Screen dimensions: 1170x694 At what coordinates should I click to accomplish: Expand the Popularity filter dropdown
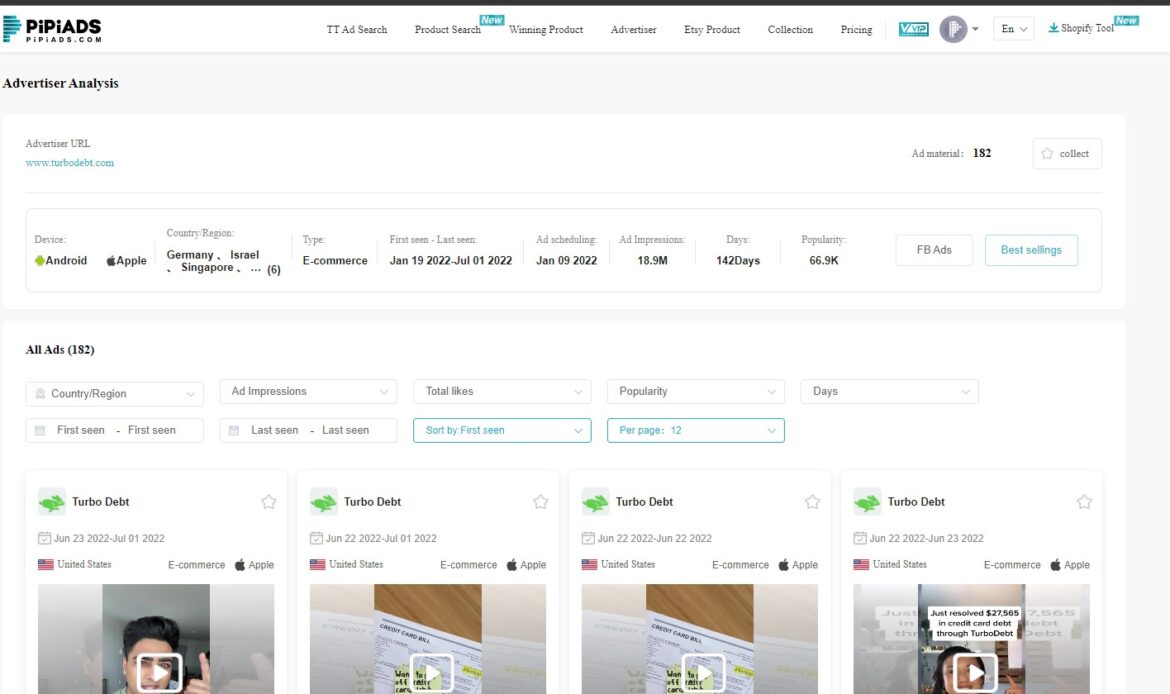(x=695, y=392)
